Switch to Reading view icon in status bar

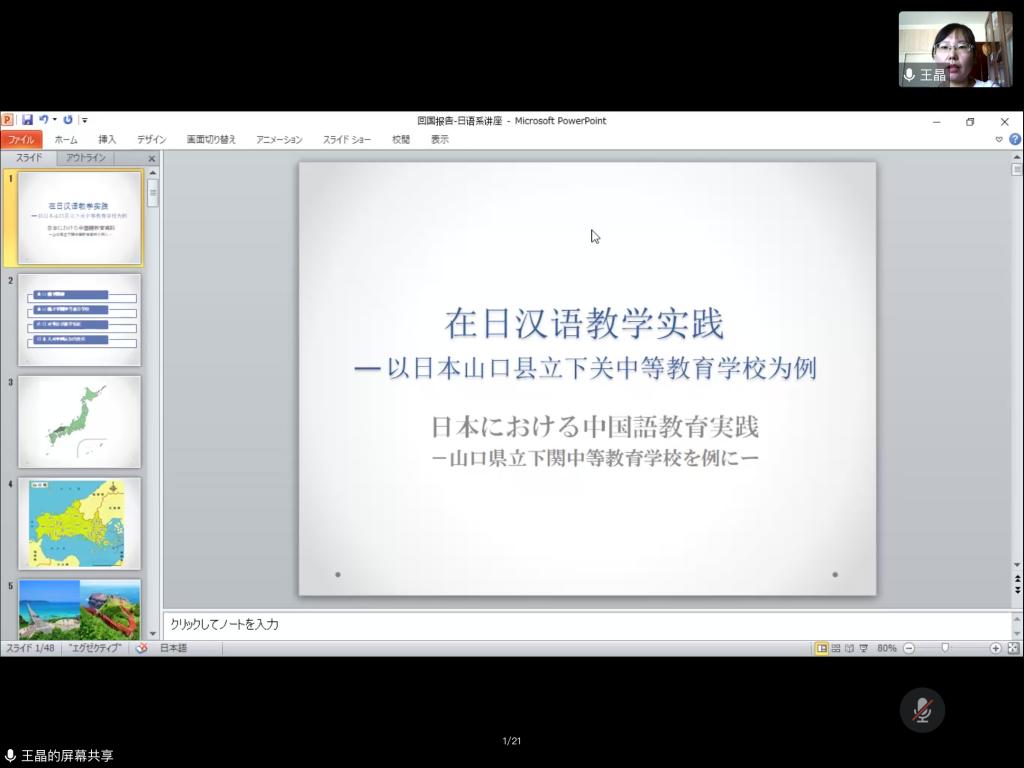point(849,649)
